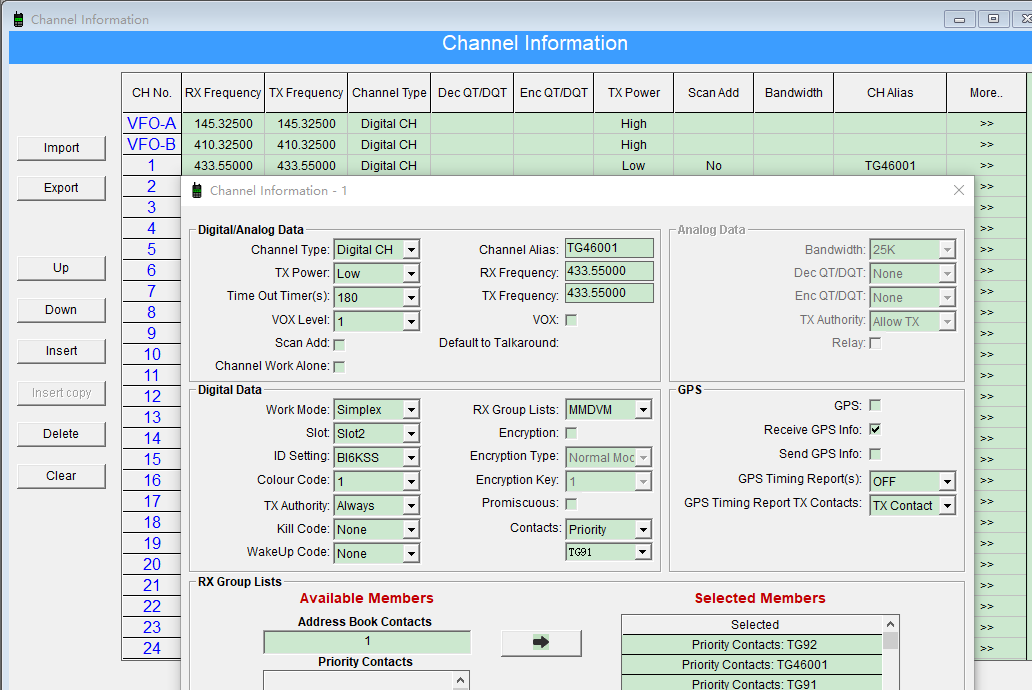This screenshot has height=690, width=1032.
Task: Click the Import button
Action: pos(61,148)
